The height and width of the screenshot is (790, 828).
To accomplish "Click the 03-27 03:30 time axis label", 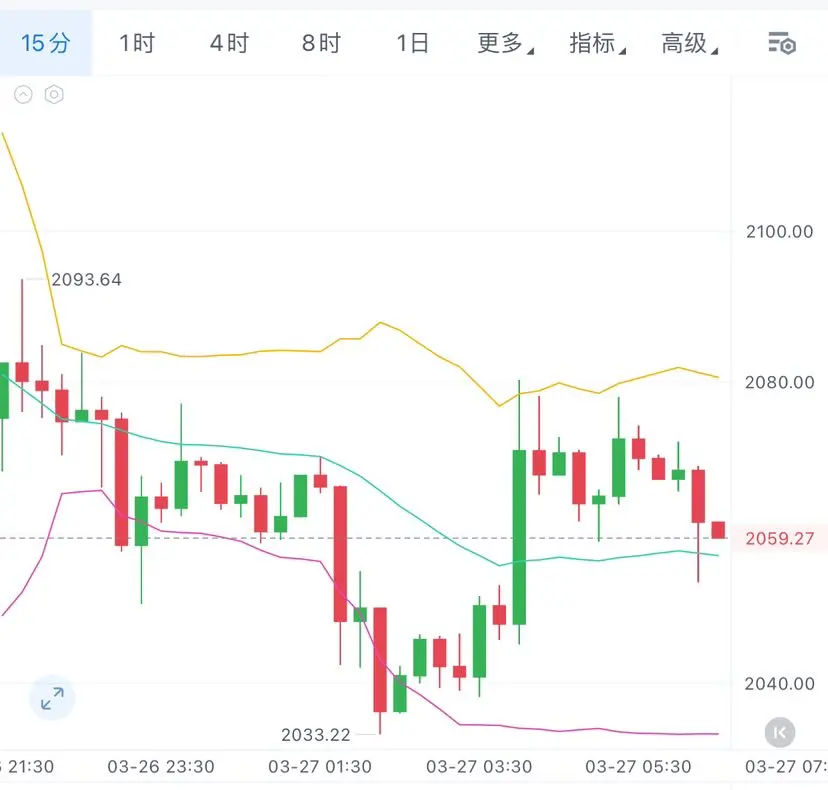I will click(478, 767).
